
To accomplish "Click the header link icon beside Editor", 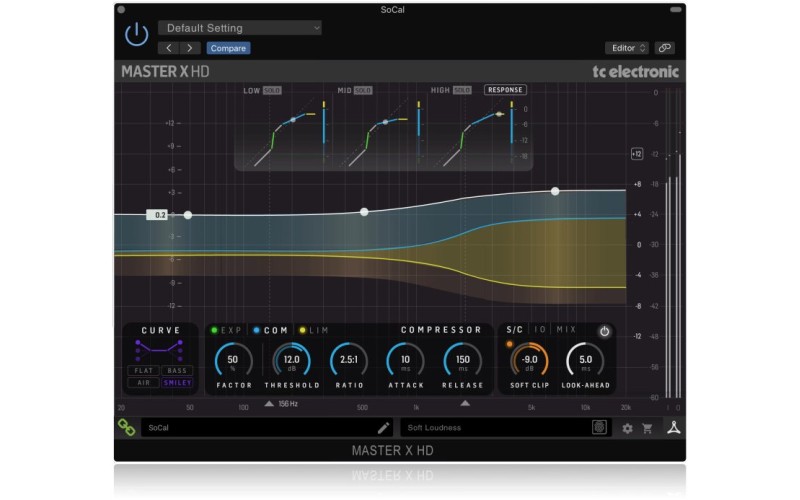I will point(664,48).
